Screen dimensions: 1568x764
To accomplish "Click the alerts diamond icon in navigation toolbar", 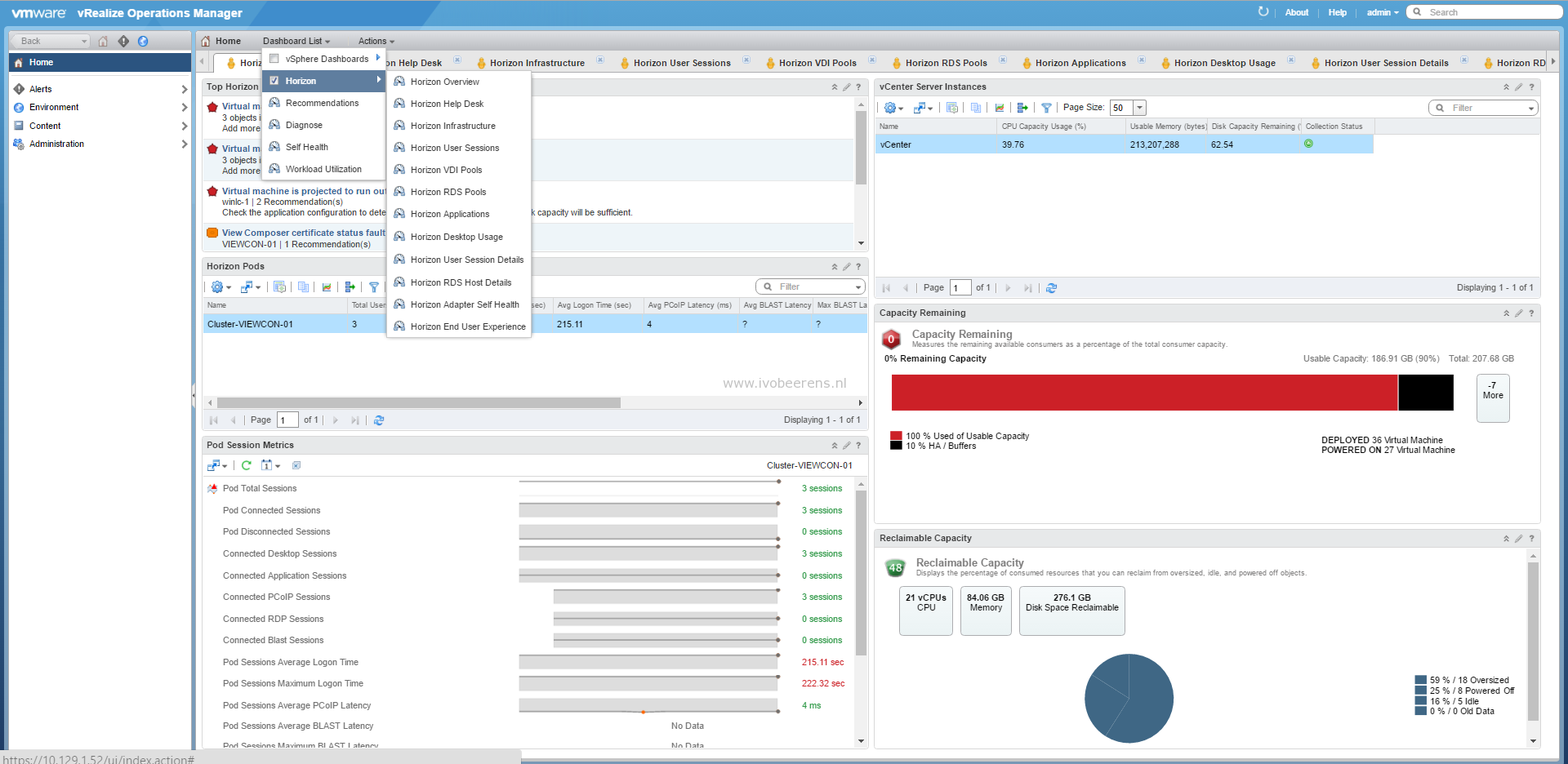I will (x=123, y=41).
